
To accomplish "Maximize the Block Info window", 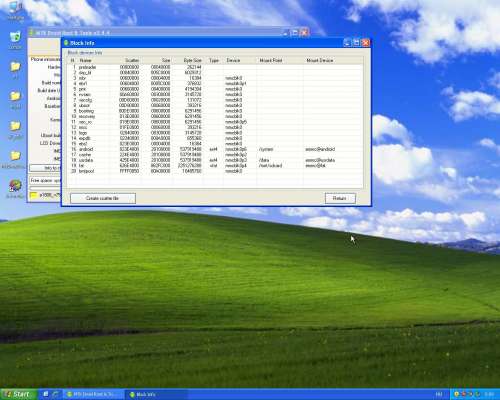I will [x=356, y=43].
